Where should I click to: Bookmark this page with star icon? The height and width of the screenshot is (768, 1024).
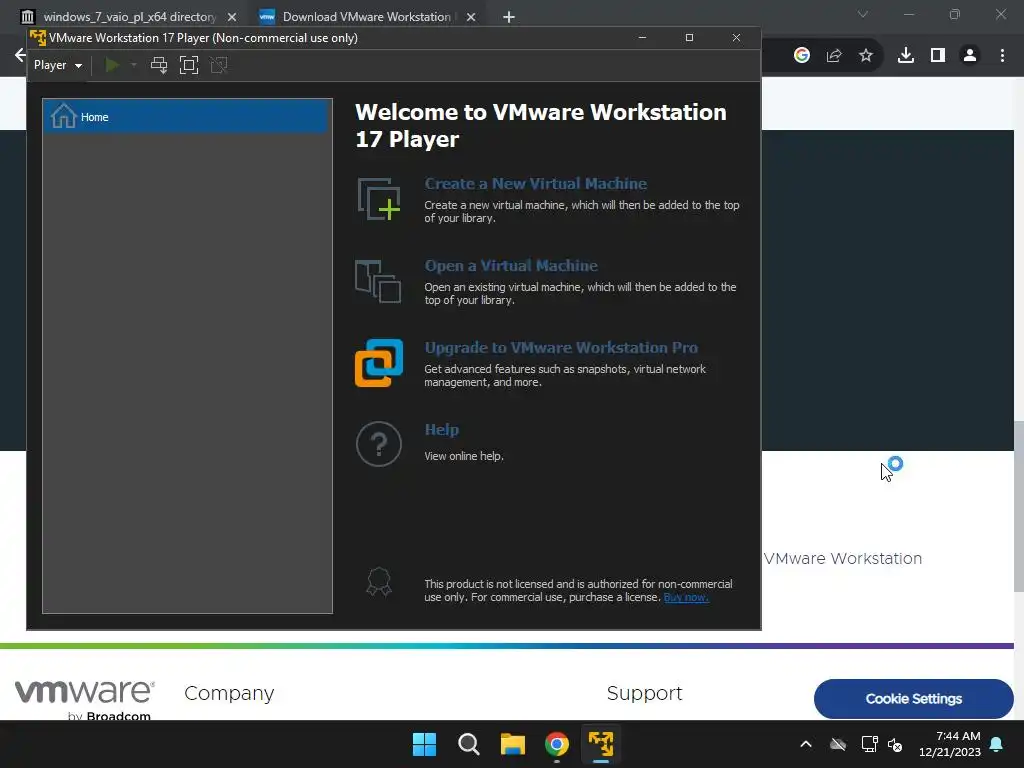coord(866,56)
